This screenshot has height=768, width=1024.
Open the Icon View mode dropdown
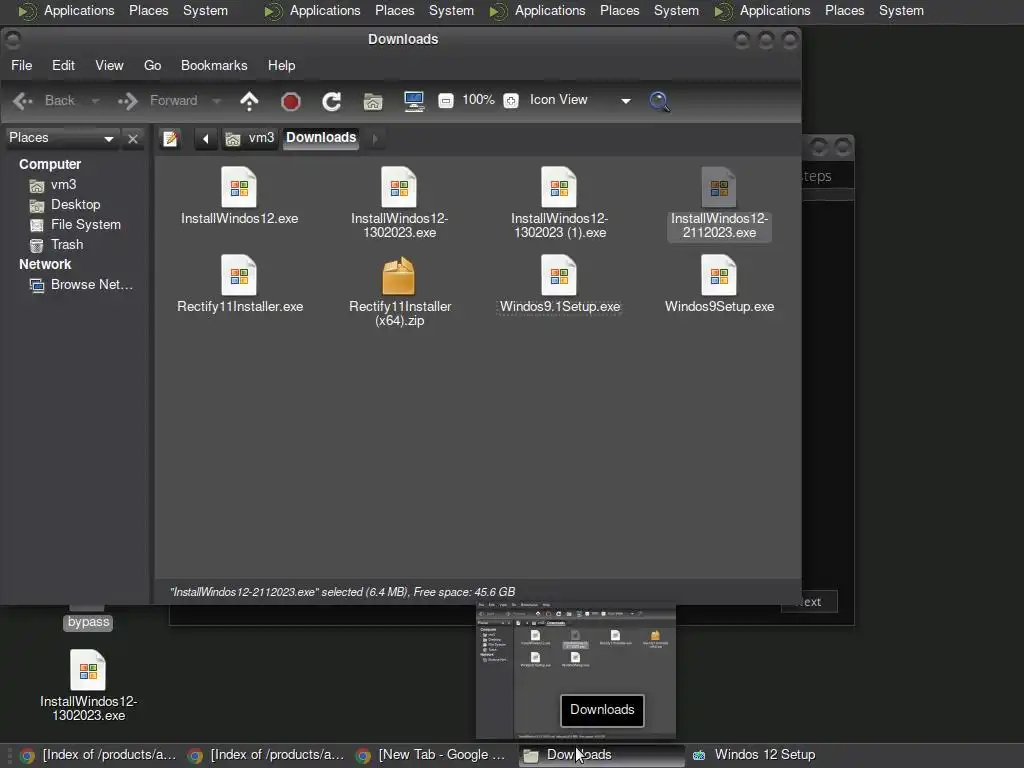580,100
